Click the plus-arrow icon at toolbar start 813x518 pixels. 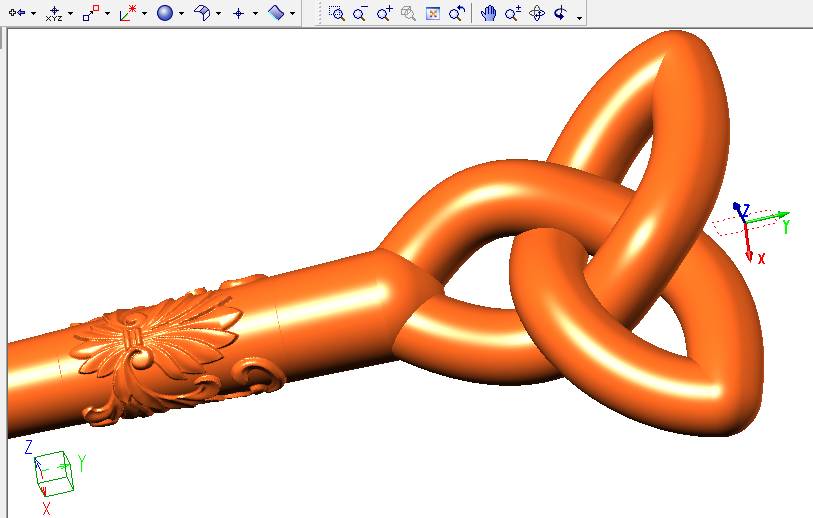pos(17,12)
